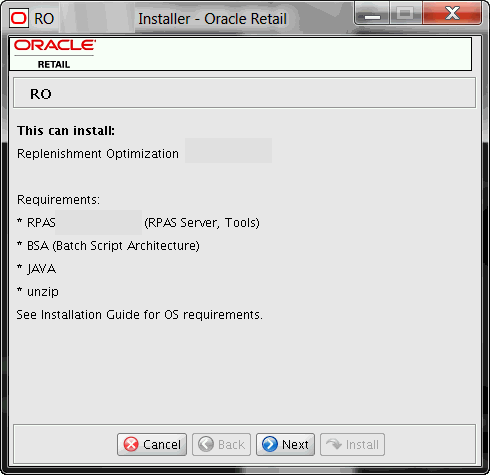Click the 'Replenishment Optimization' text
Image resolution: width=490 pixels, height=475 pixels.
click(98, 154)
